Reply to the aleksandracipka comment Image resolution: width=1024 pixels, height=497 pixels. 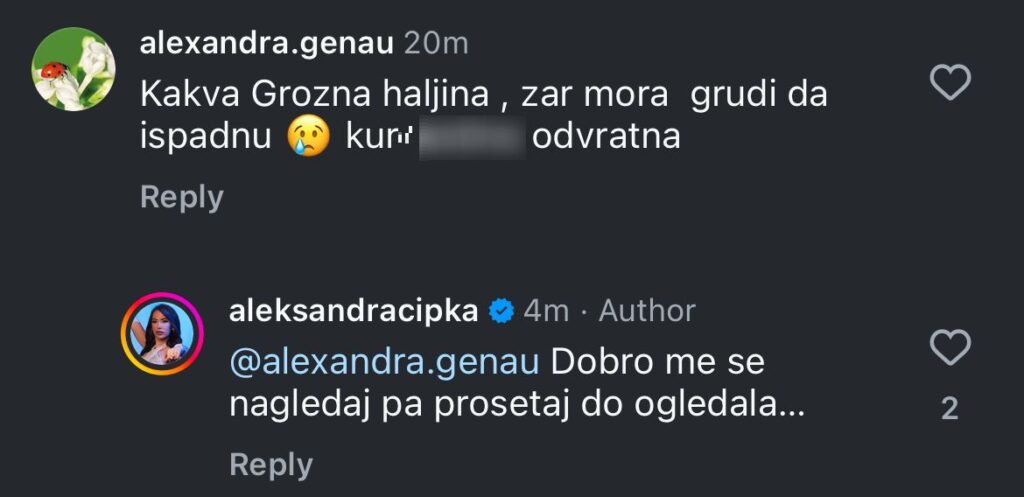271,464
